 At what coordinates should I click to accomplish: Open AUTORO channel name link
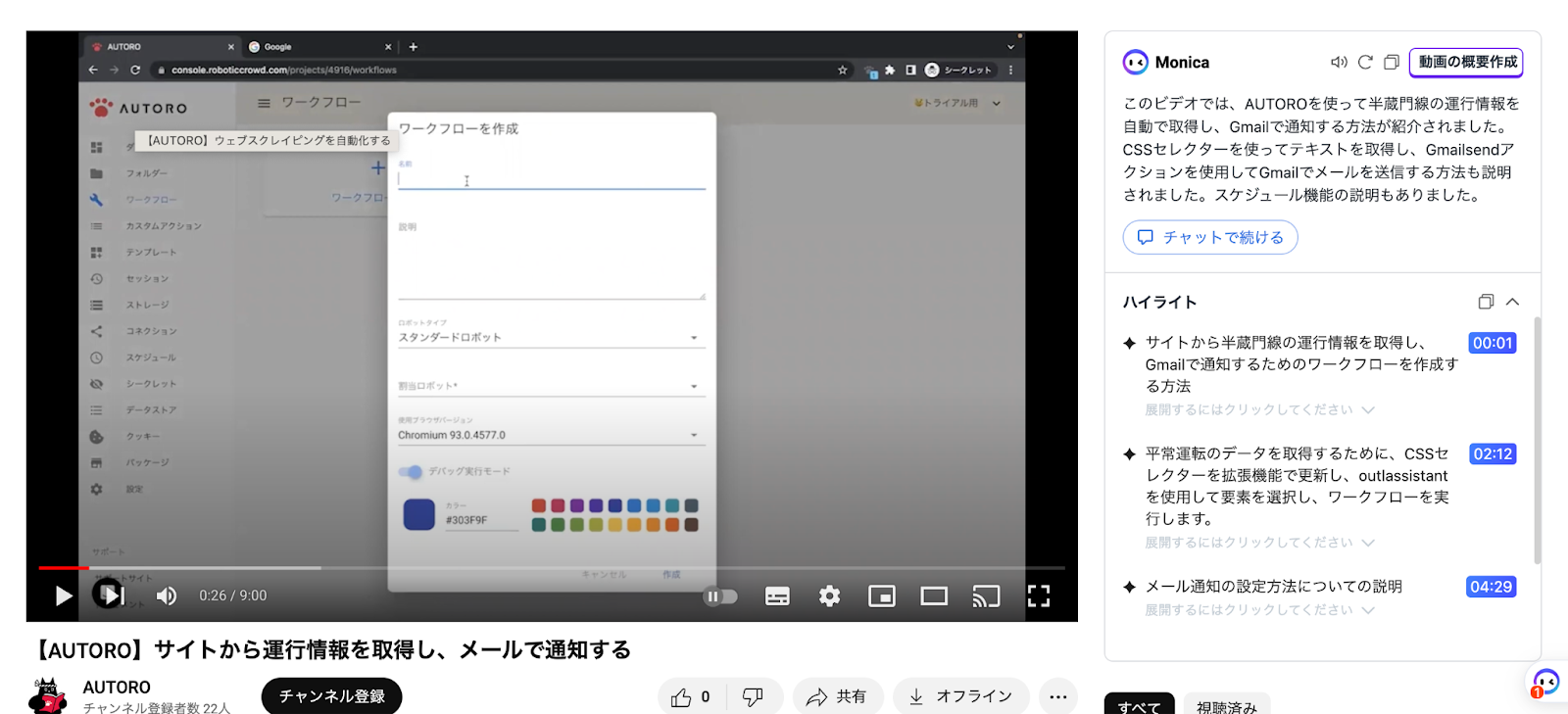(117, 688)
